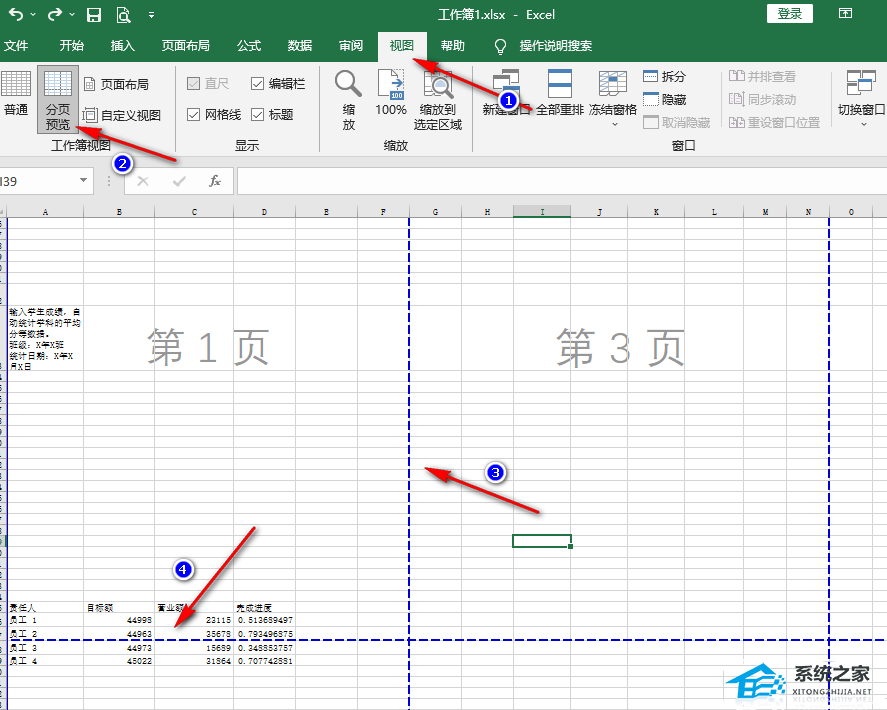Save the workbook with the floppy icon
This screenshot has width=887, height=710.
(93, 15)
